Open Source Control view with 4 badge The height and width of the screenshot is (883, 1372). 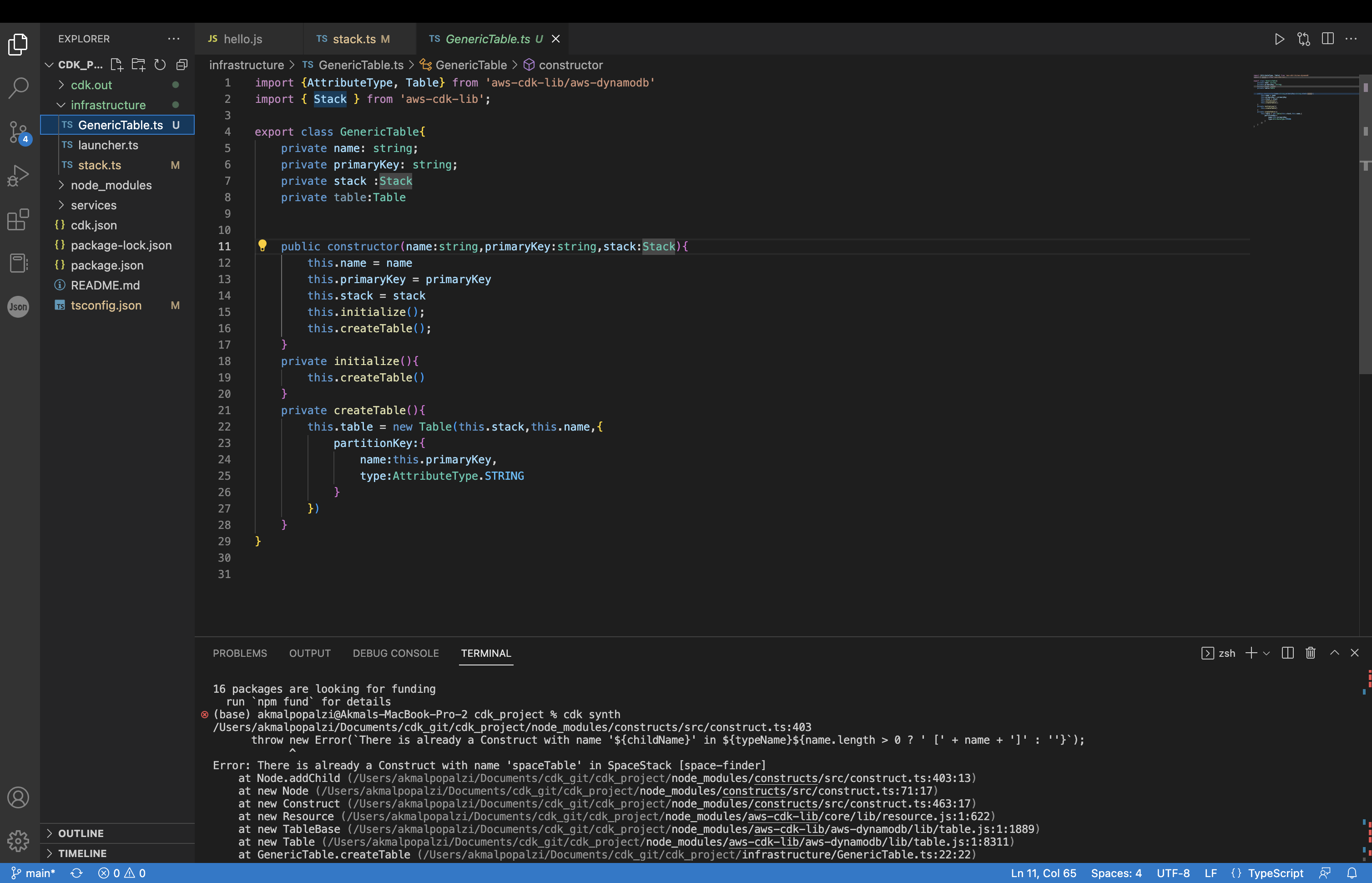coord(18,132)
